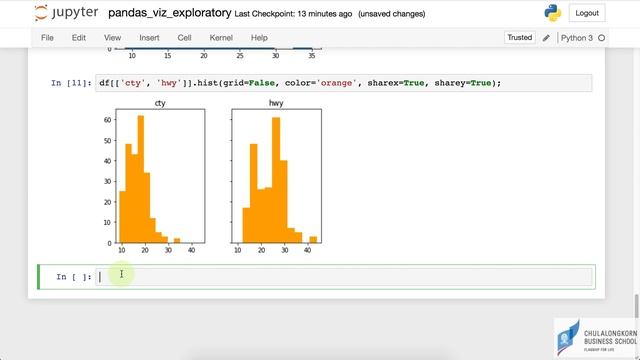
Task: Click the Python logo icon
Action: pyautogui.click(x=552, y=13)
